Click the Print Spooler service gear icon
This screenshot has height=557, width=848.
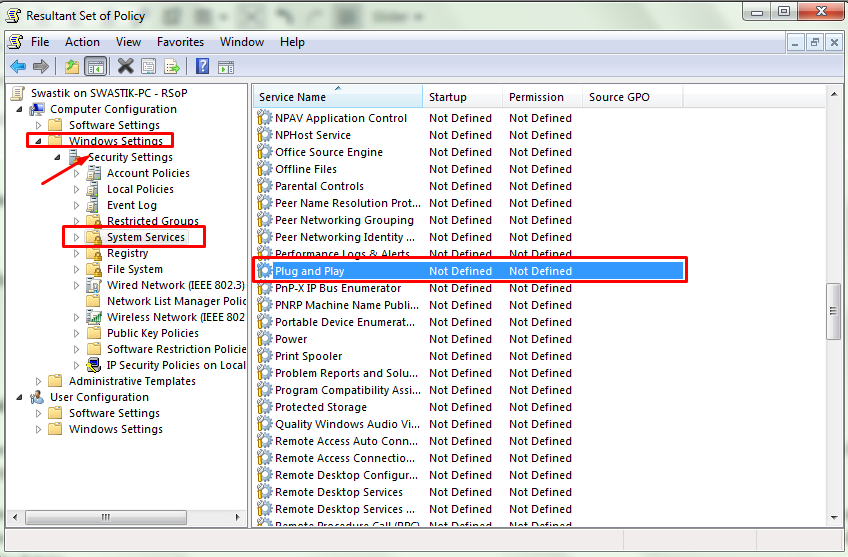(265, 356)
